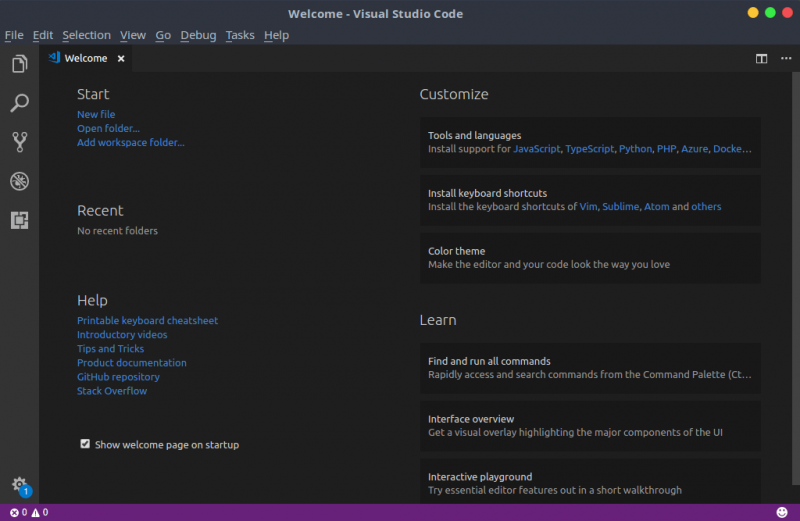This screenshot has width=800, height=521.
Task: Open Stack Overflow link
Action: 112,391
